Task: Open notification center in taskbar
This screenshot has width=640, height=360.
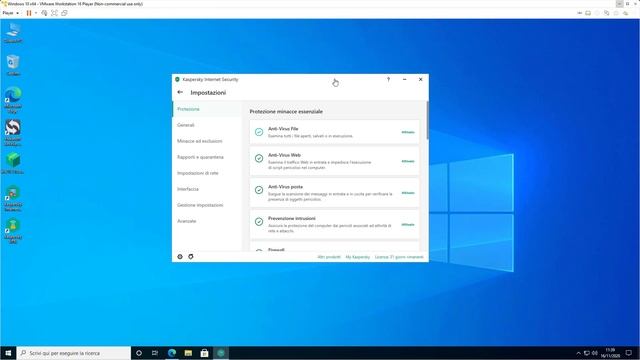Action: [x=629, y=353]
